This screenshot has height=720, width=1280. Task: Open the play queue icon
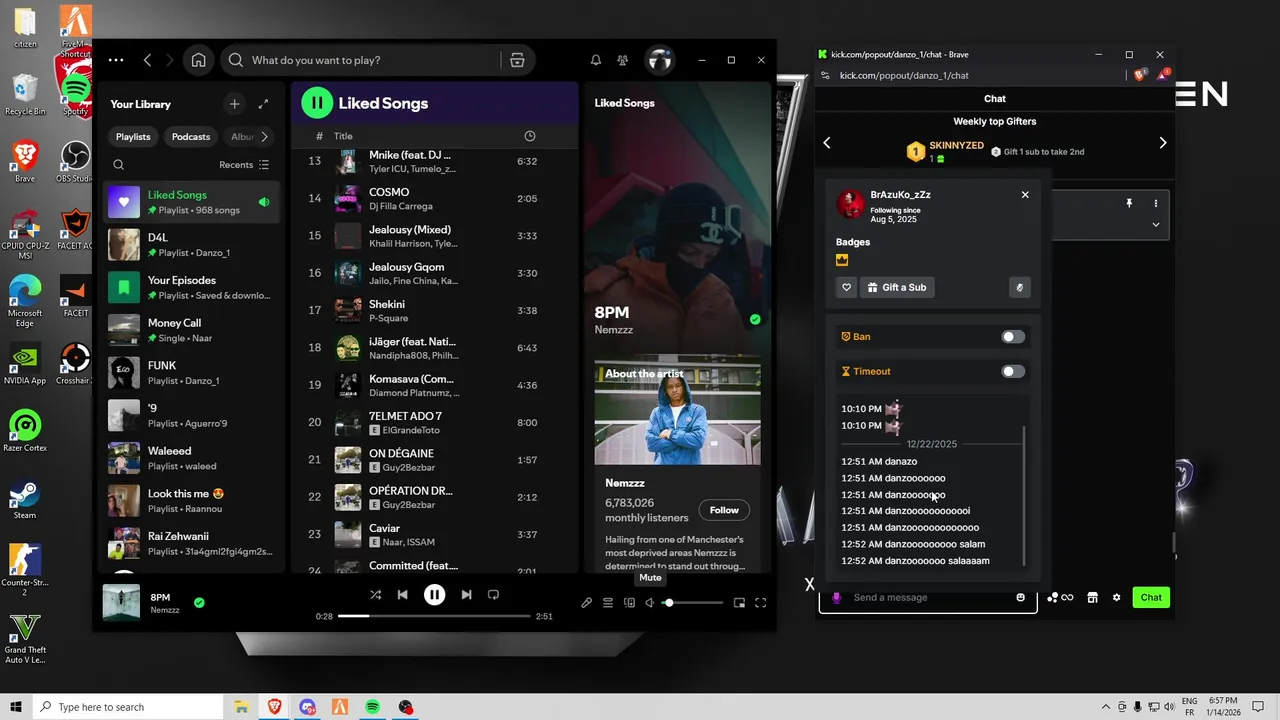point(607,603)
